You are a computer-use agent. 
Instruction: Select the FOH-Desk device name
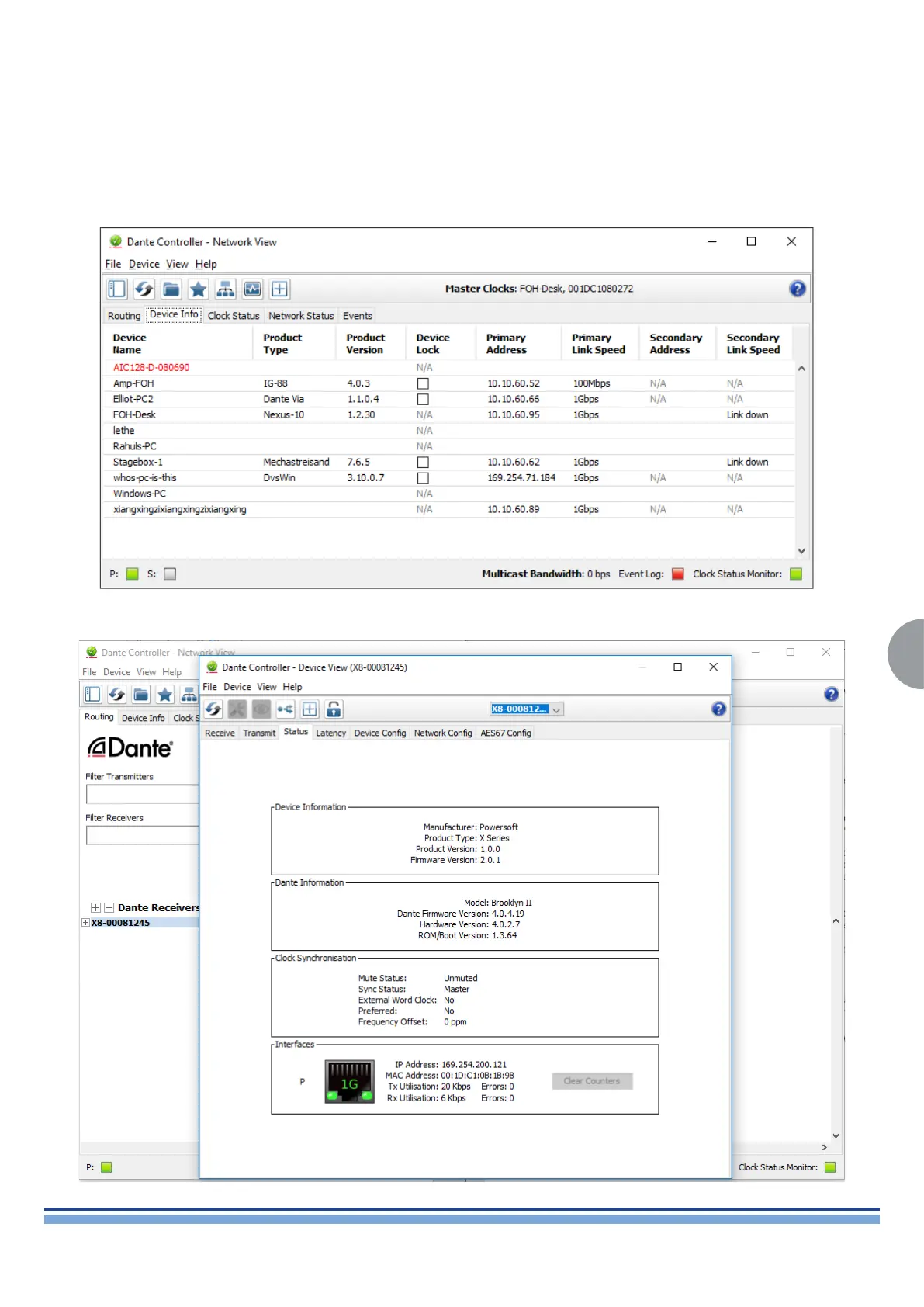pos(134,415)
